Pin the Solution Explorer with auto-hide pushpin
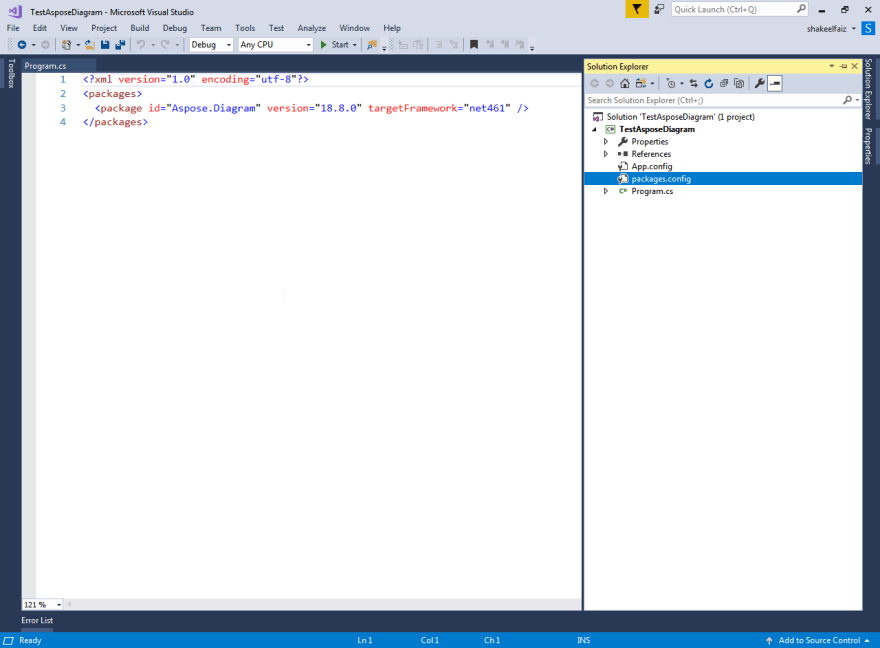 [x=844, y=66]
